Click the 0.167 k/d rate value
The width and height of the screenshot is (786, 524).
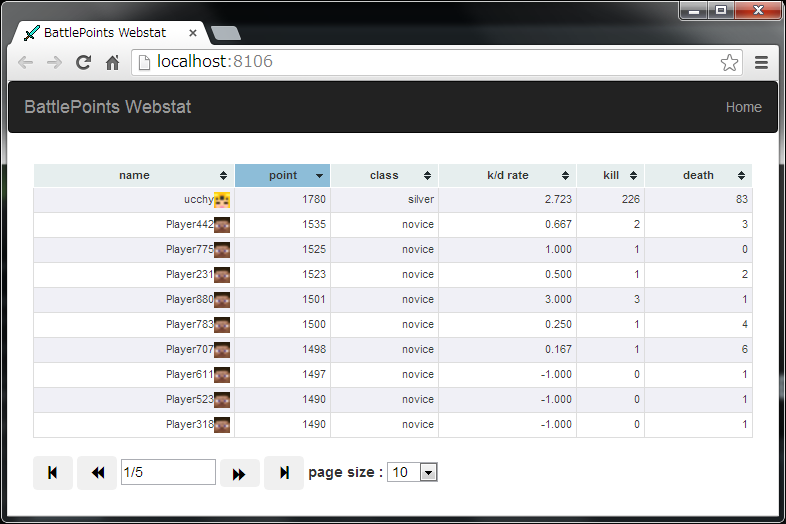click(558, 350)
